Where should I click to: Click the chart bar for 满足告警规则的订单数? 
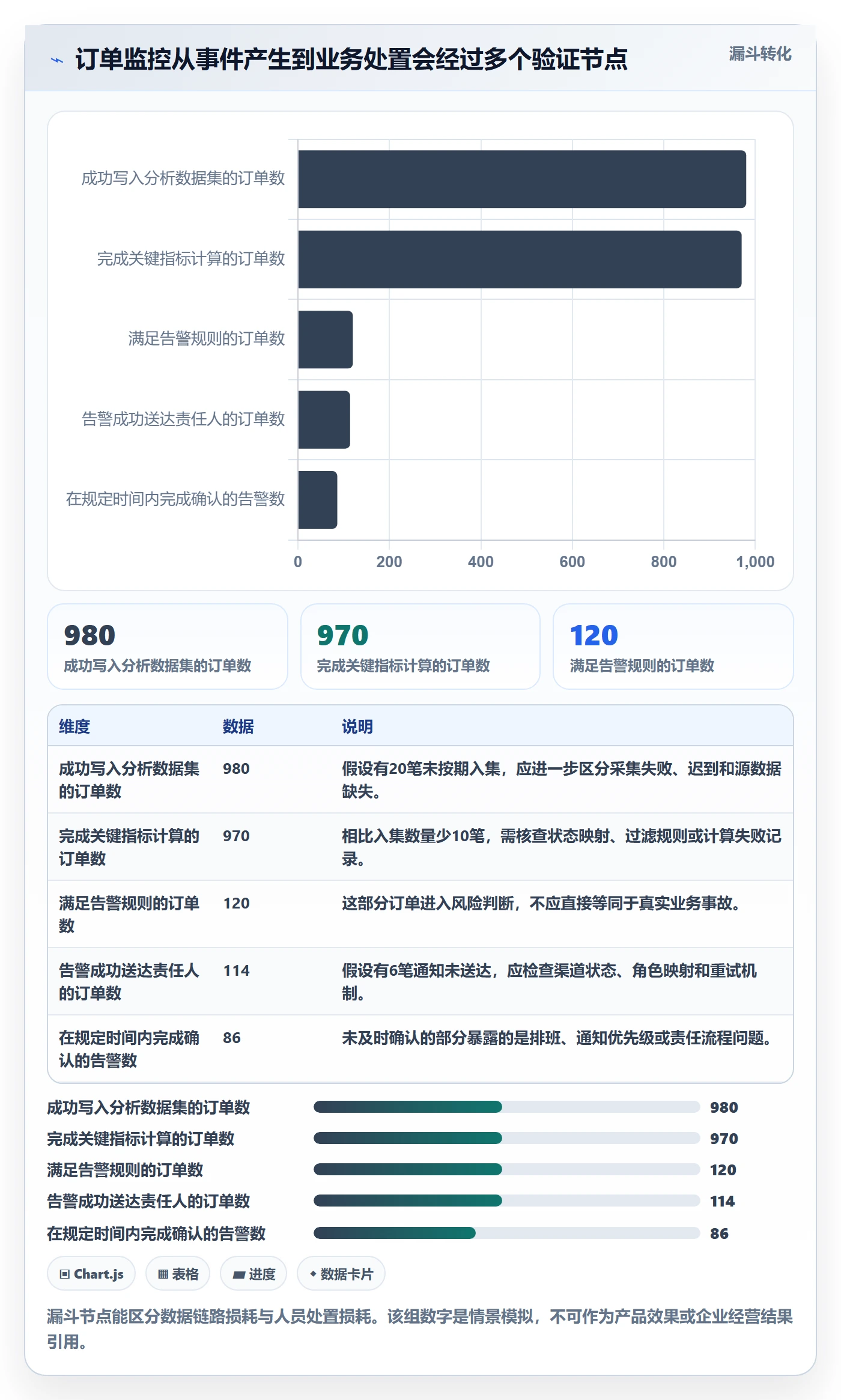coord(326,339)
